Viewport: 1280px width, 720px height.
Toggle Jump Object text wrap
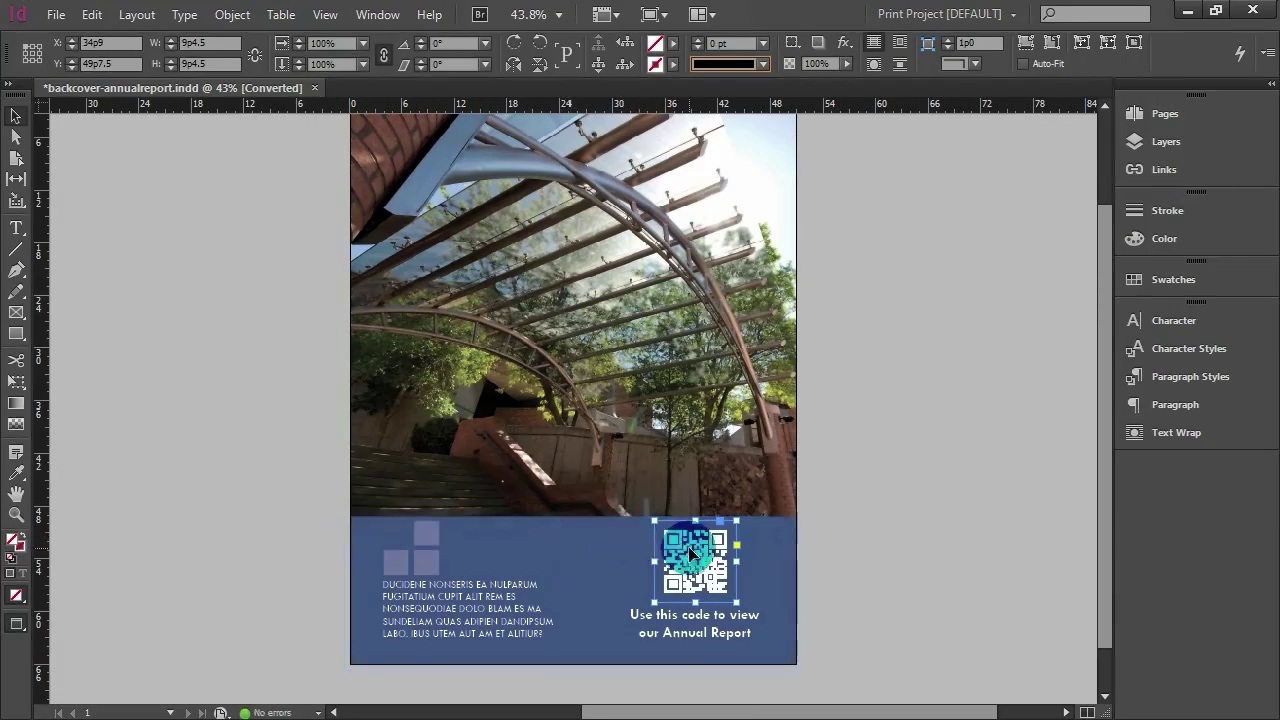(x=900, y=64)
